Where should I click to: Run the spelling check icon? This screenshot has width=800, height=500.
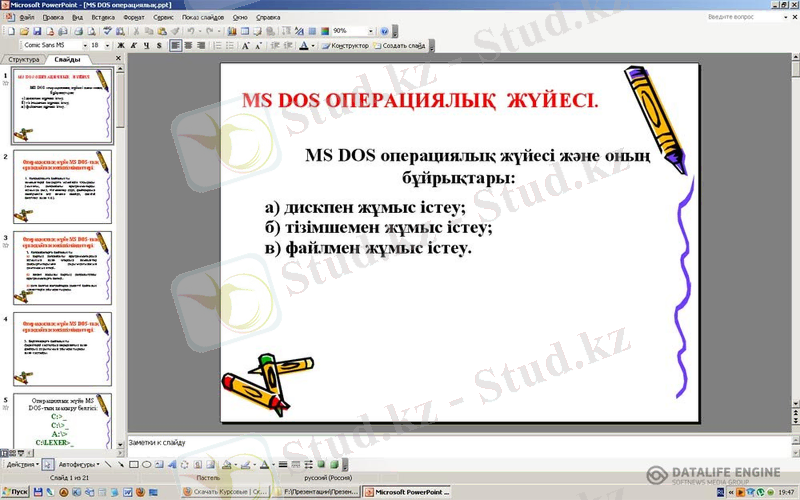[107, 31]
